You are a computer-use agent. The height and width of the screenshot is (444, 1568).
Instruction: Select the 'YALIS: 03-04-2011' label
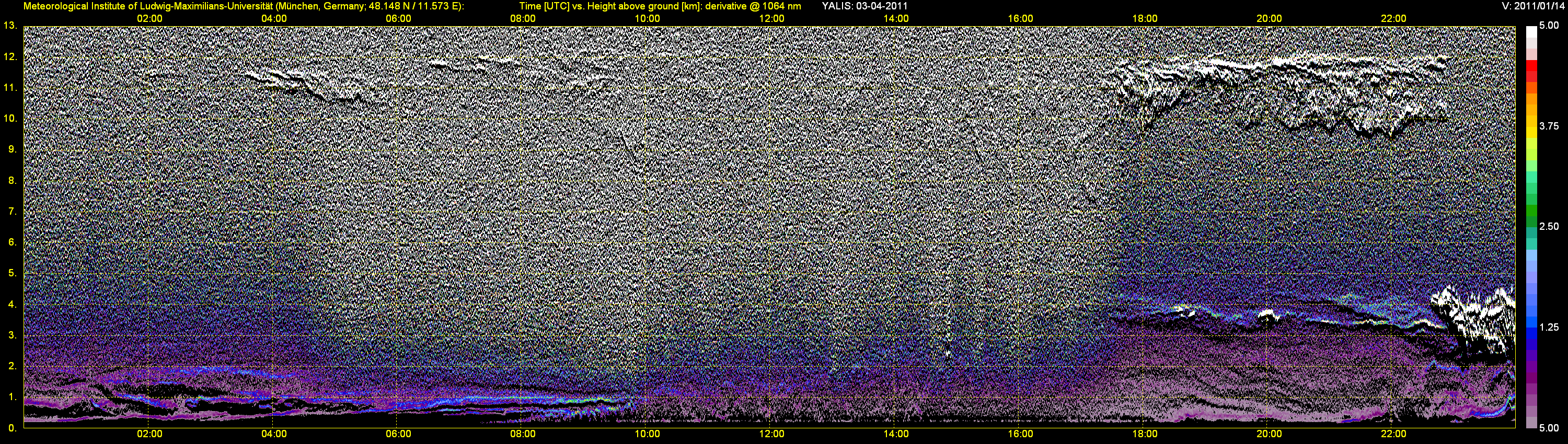tap(864, 6)
